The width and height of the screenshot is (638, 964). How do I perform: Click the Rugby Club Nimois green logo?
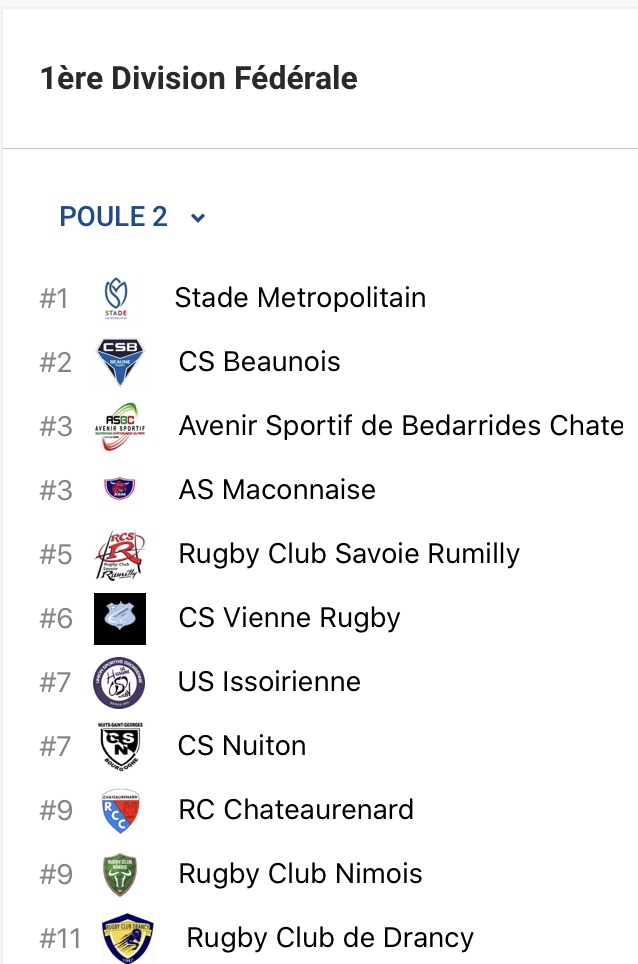click(x=120, y=874)
